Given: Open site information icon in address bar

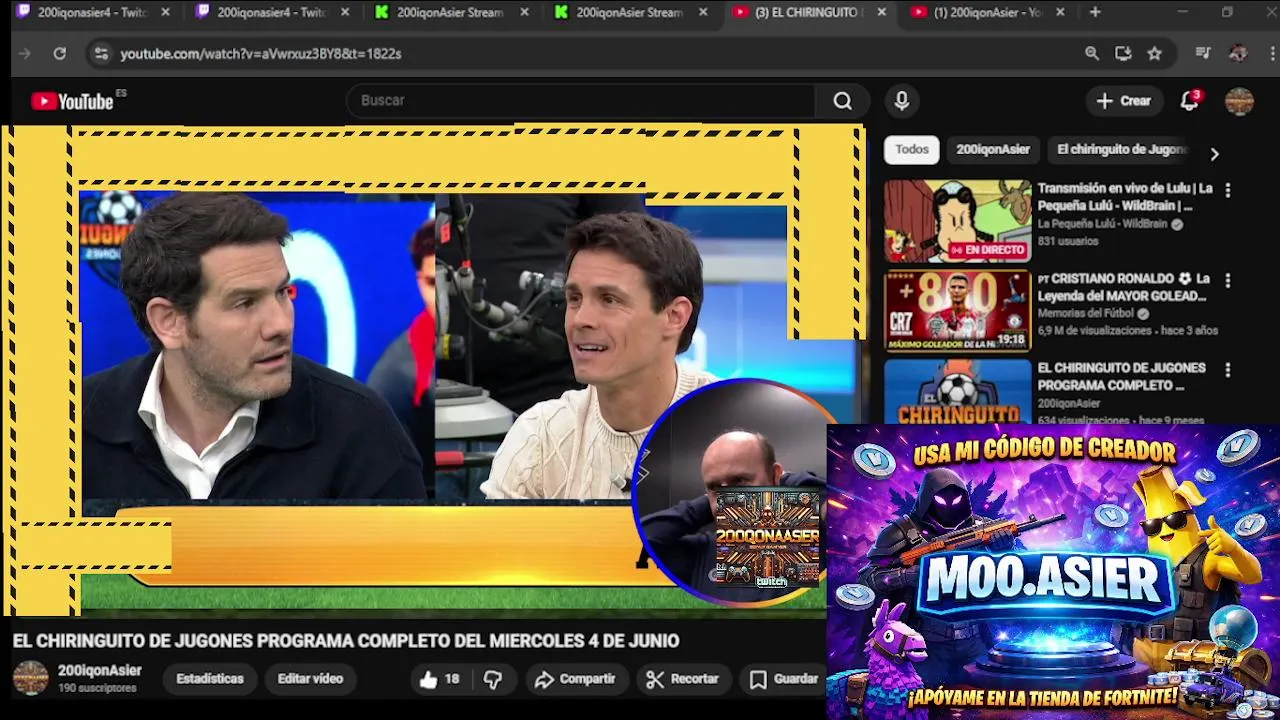Looking at the screenshot, I should (100, 54).
